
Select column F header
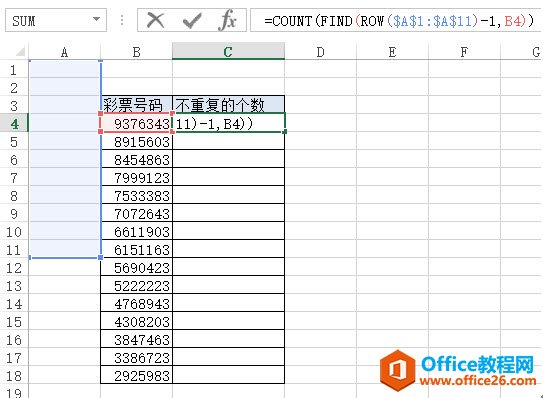coord(464,52)
